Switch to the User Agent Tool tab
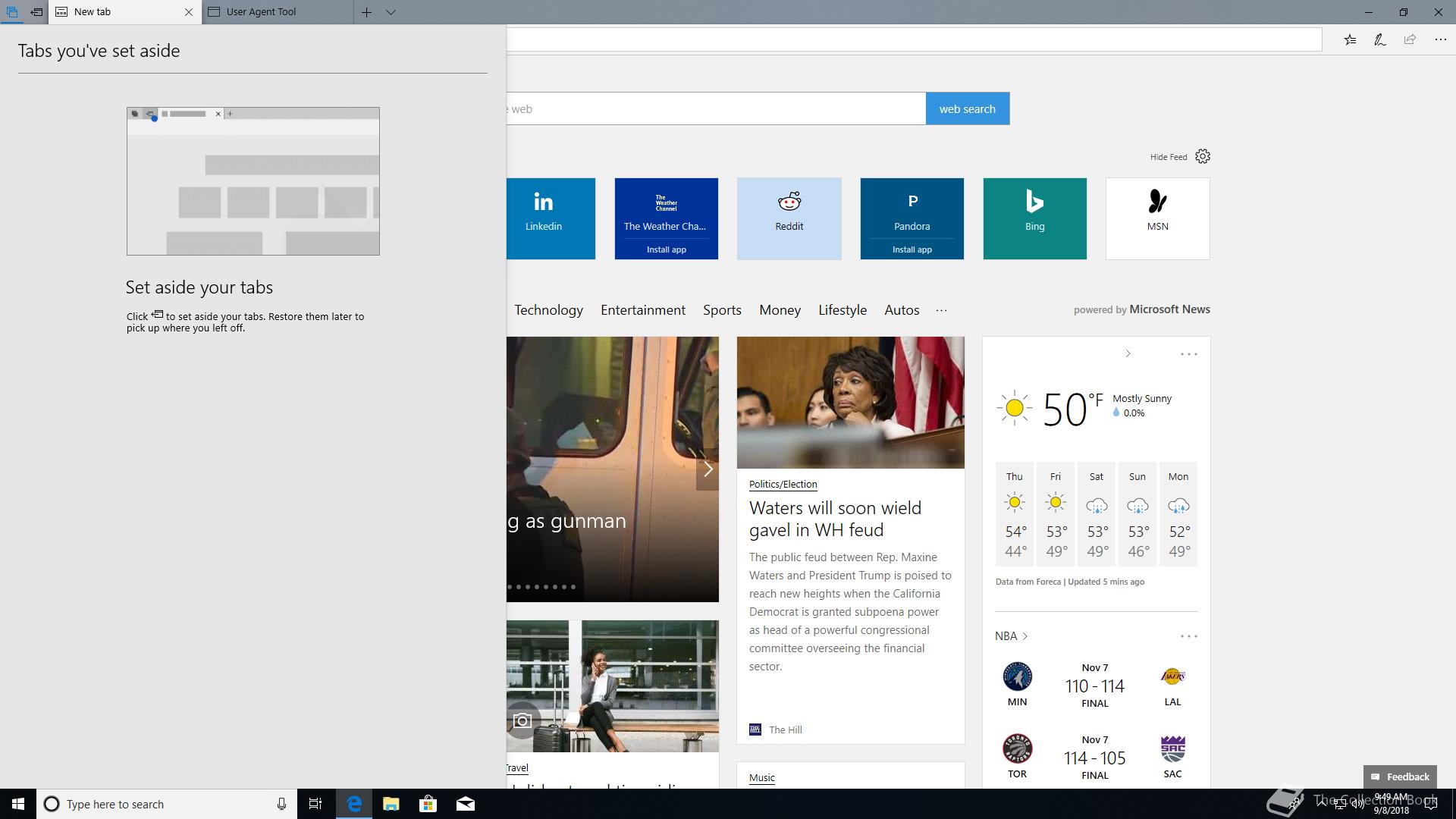1456x819 pixels. [278, 12]
